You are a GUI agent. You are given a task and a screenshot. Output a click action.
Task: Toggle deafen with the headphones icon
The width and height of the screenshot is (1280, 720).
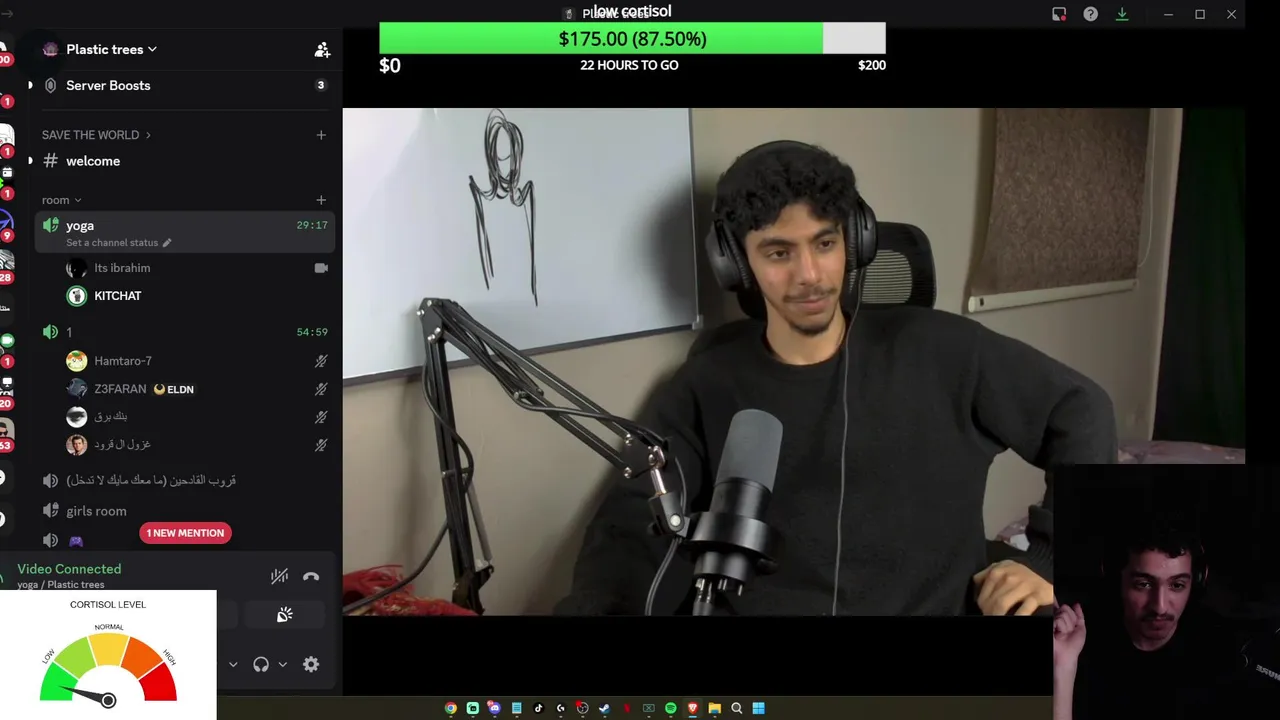point(261,664)
